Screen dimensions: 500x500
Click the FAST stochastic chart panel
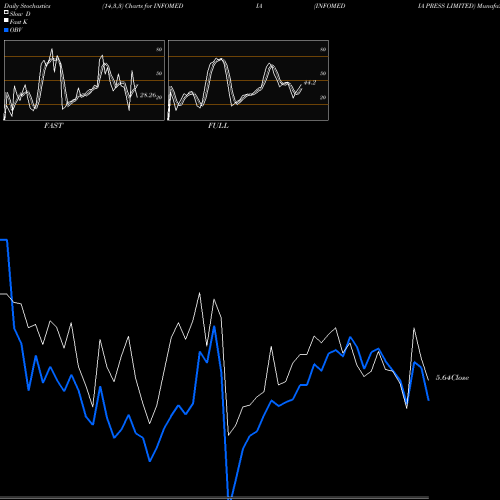point(84,80)
